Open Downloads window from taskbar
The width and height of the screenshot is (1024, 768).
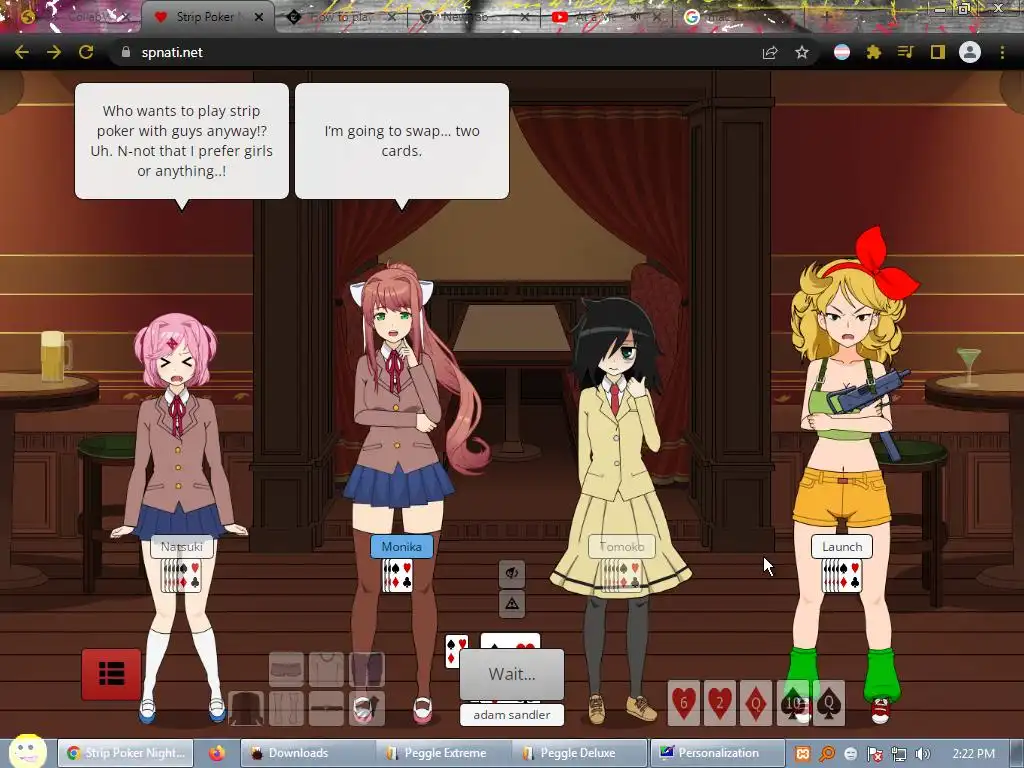pos(306,753)
